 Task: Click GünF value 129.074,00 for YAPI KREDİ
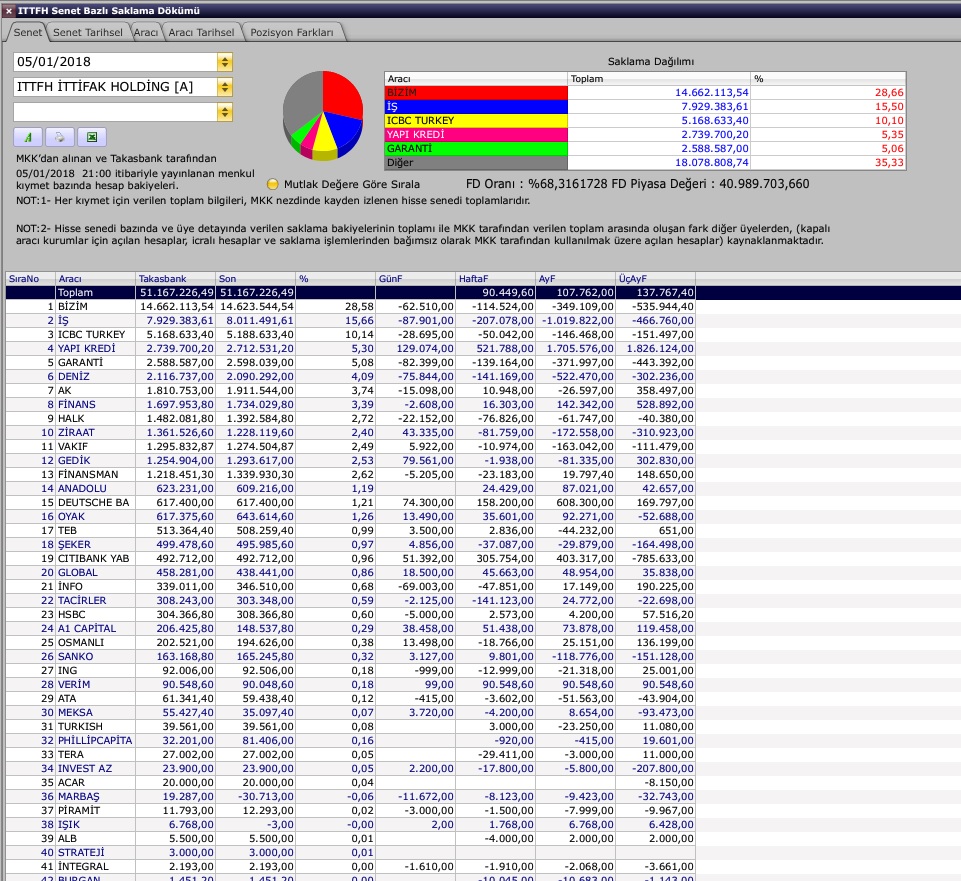point(428,349)
